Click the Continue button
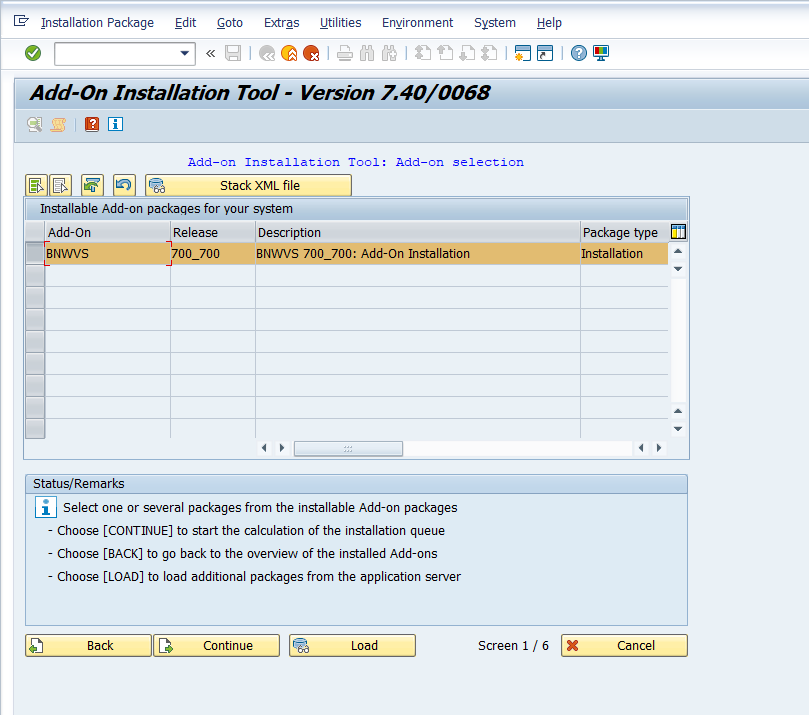Image resolution: width=809 pixels, height=715 pixels. [216, 645]
